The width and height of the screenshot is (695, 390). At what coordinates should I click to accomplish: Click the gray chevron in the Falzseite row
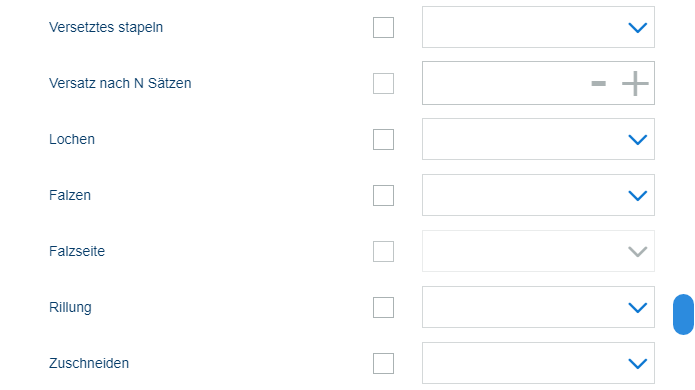[x=638, y=252]
